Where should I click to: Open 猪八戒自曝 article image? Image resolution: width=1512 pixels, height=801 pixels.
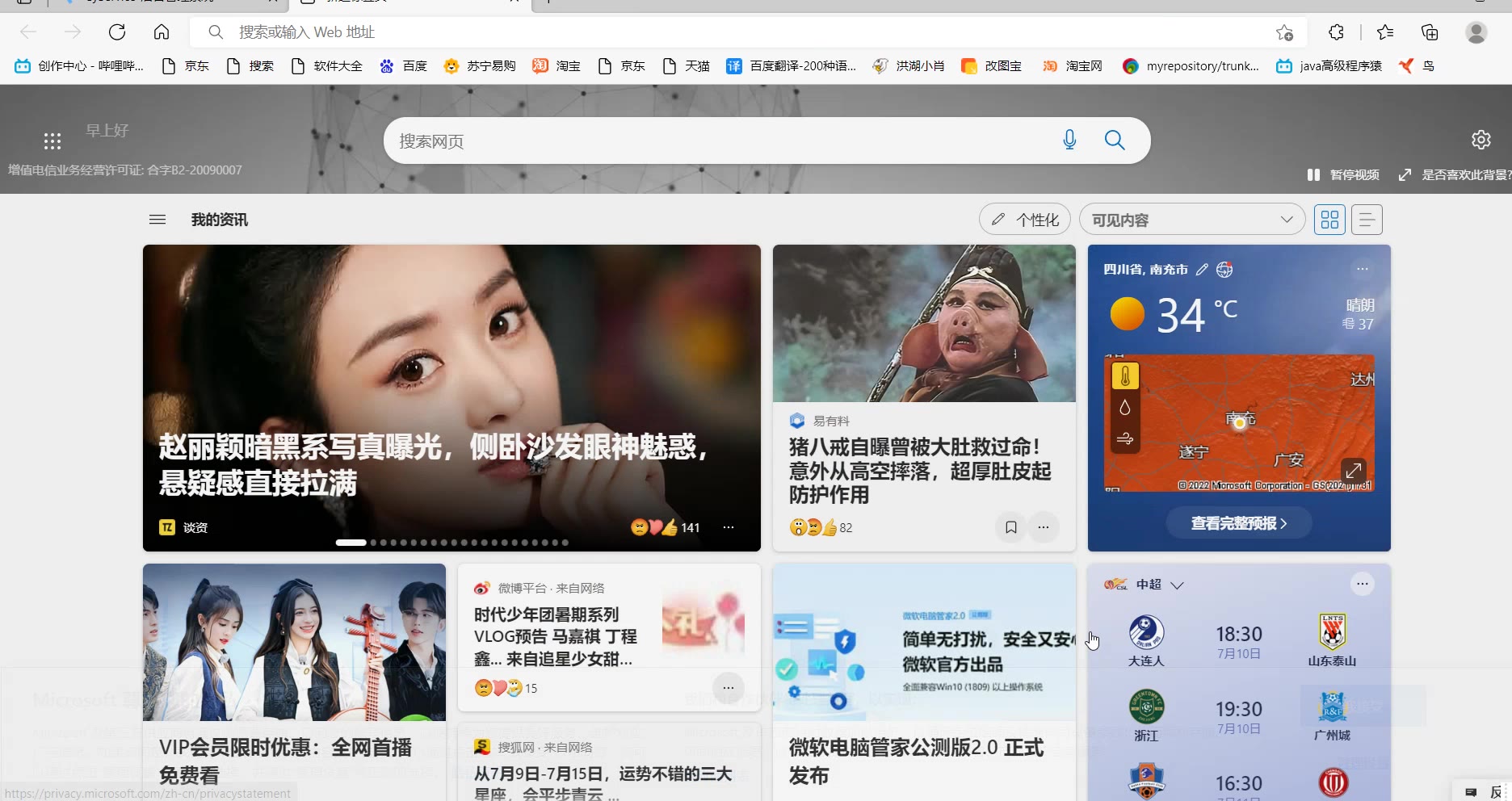tap(924, 323)
